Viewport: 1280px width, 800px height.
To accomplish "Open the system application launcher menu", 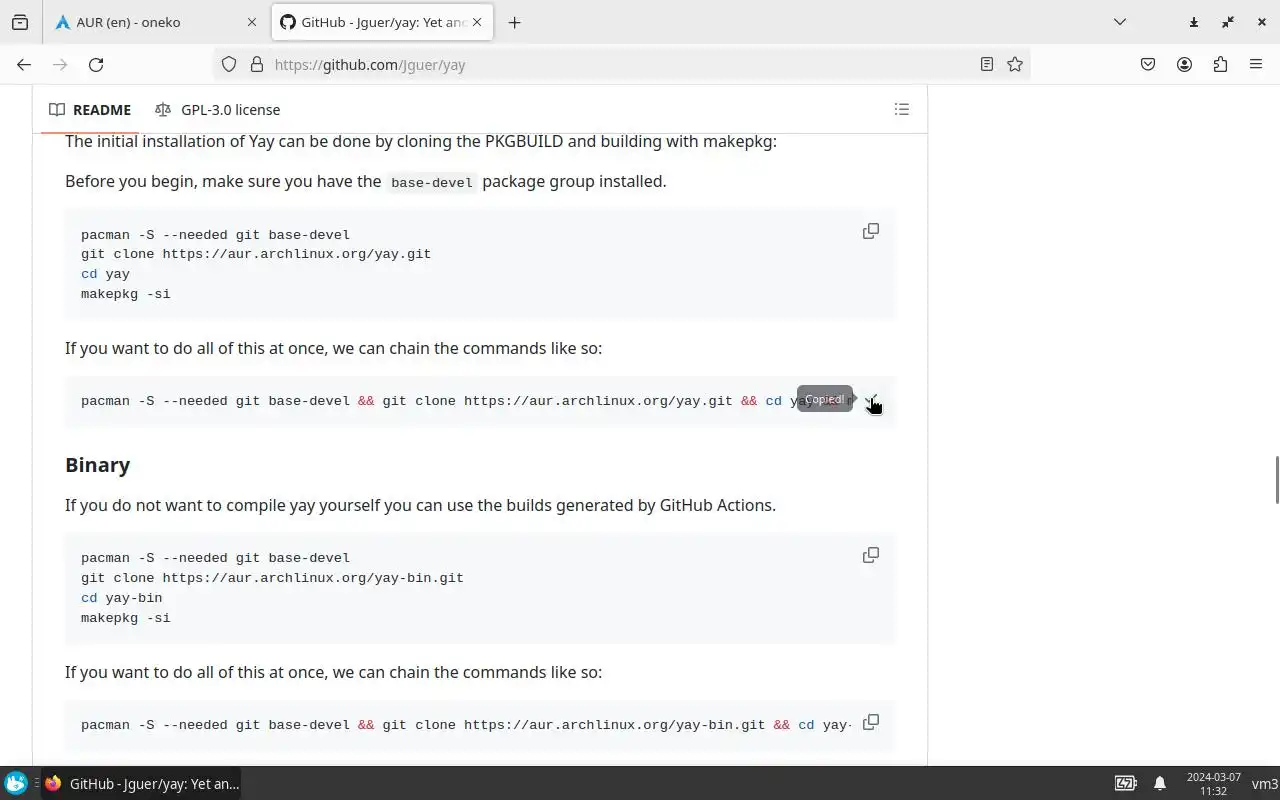I will [16, 784].
